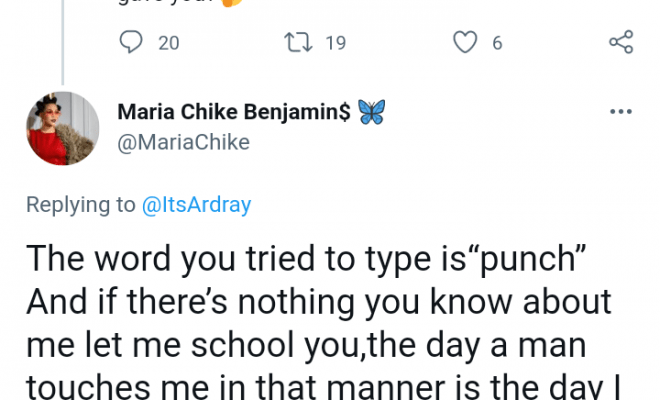Like the tweet with the heart icon
The image size is (660, 400).
tap(465, 42)
